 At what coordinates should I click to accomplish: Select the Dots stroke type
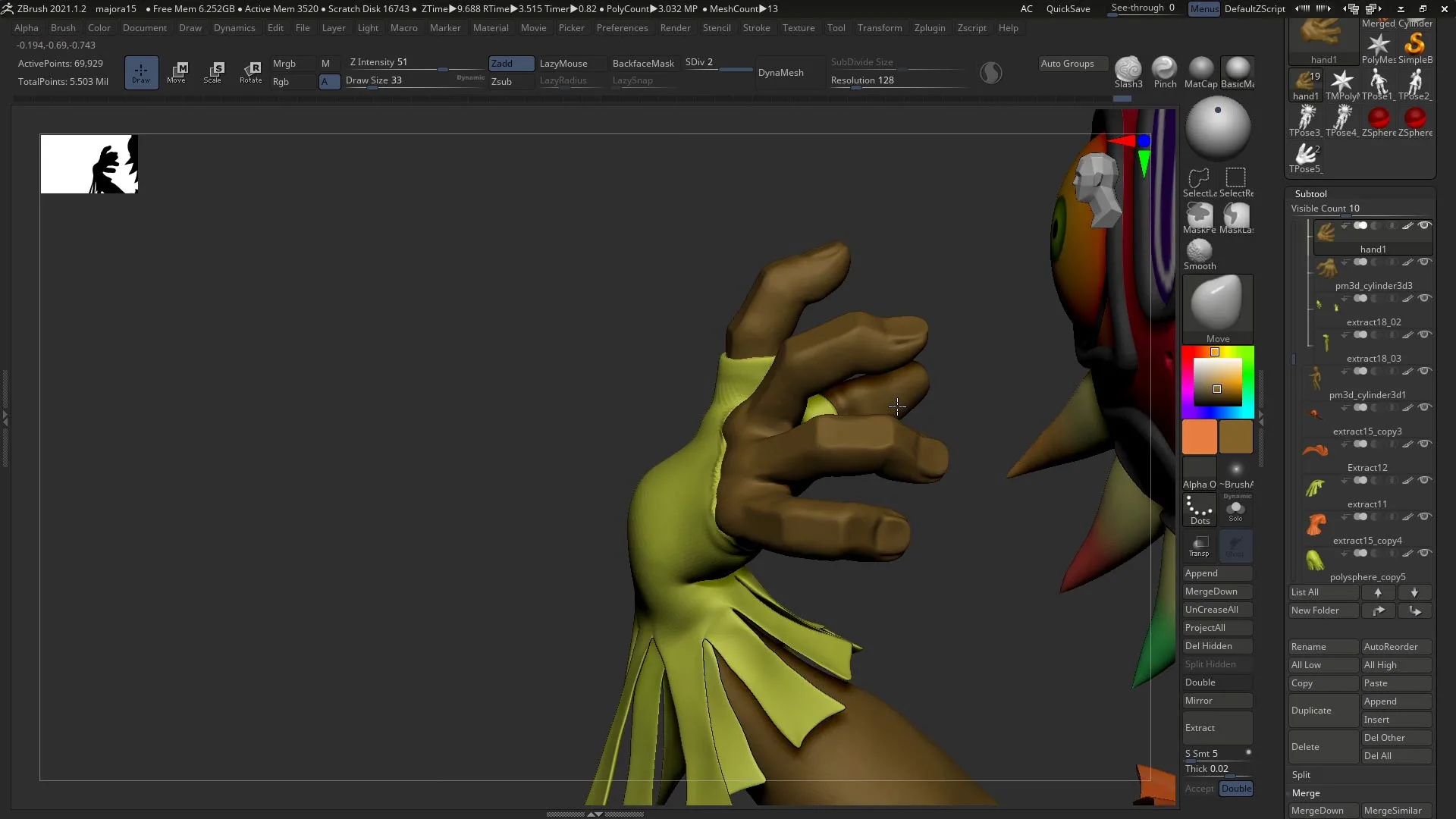(x=1198, y=508)
